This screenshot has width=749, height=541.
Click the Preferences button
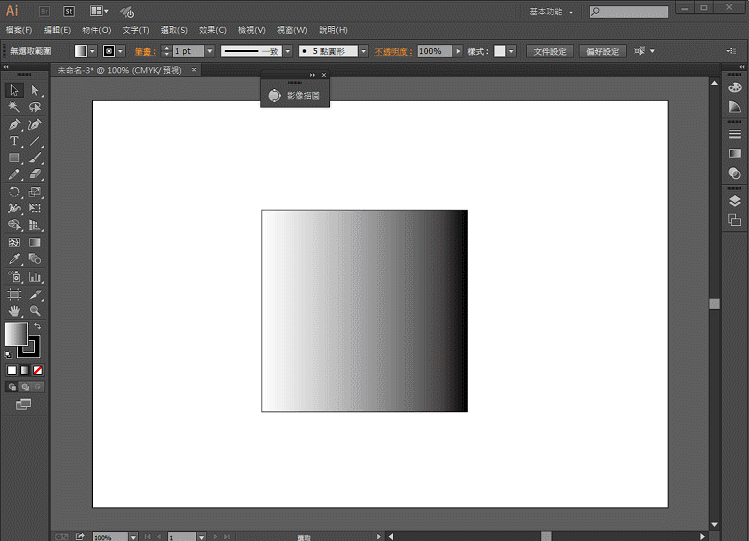(602, 51)
